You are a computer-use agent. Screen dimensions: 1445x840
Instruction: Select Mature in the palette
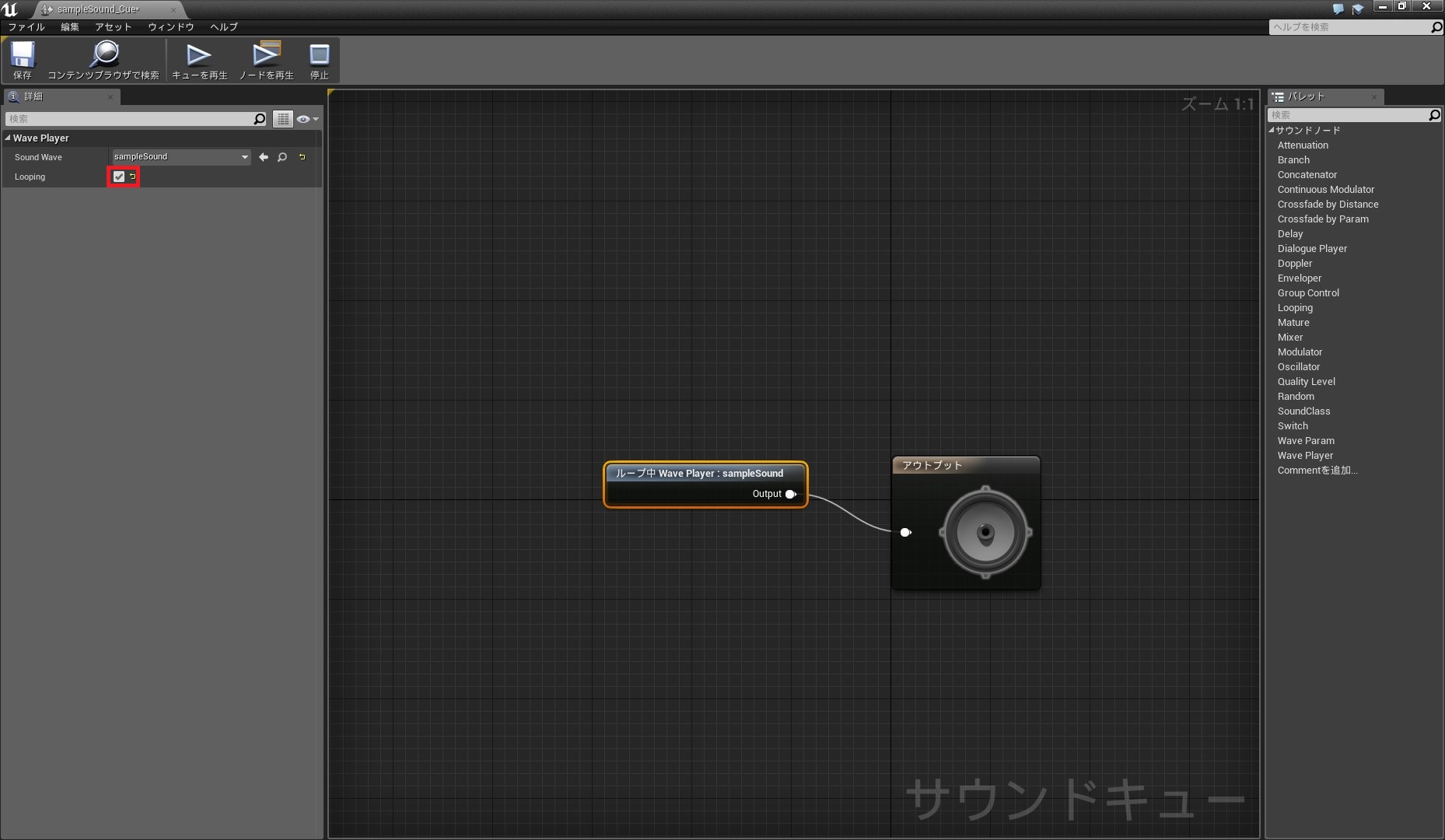[x=1293, y=323]
